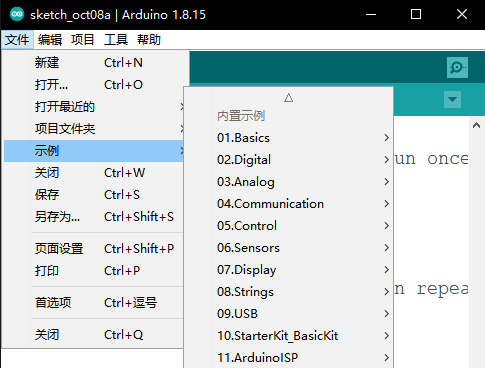The image size is (485, 368).
Task: Expand the 08.Strings examples submenu
Action: coord(289,292)
